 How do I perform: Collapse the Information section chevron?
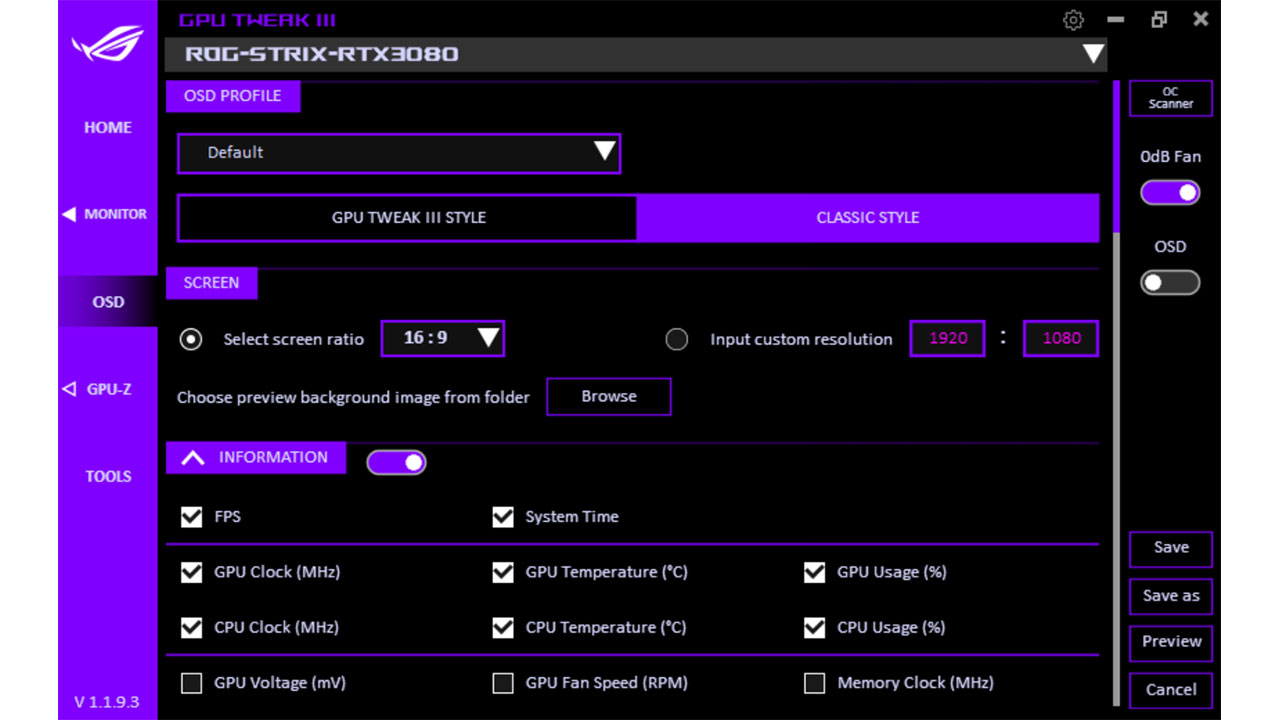[x=193, y=457]
